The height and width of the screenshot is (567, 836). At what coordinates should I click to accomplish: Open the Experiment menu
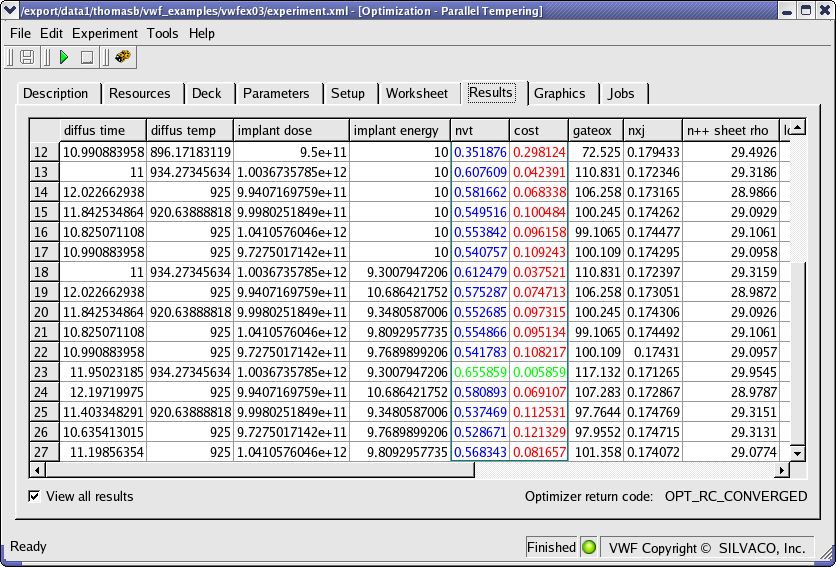click(x=104, y=33)
